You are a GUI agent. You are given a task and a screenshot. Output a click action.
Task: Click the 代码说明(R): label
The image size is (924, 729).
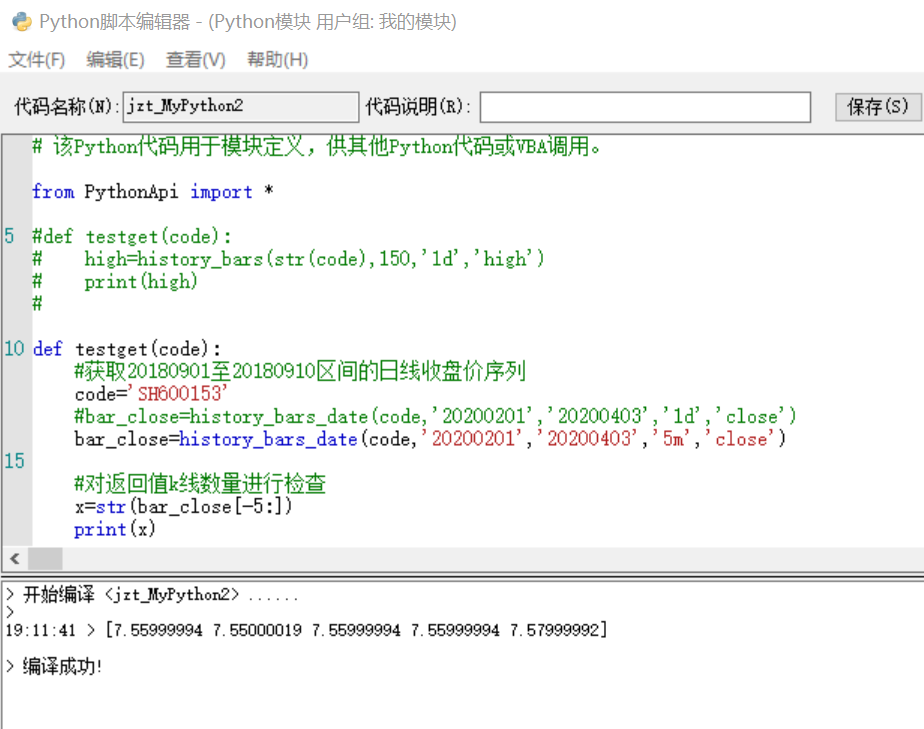[x=418, y=107]
